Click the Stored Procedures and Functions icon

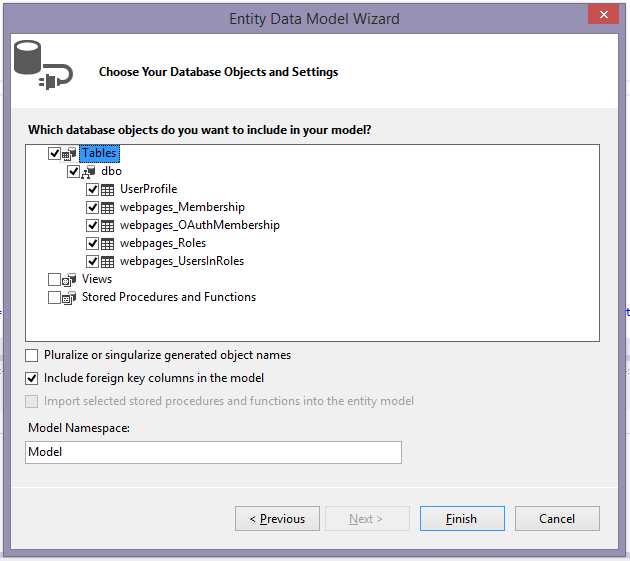pos(69,298)
